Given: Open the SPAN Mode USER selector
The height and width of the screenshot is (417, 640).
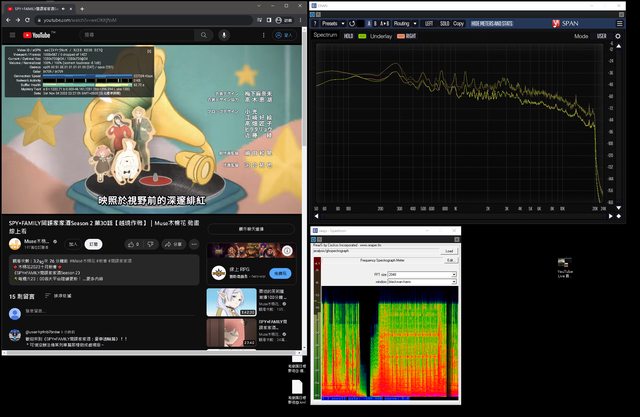Looking at the screenshot, I should (x=602, y=36).
